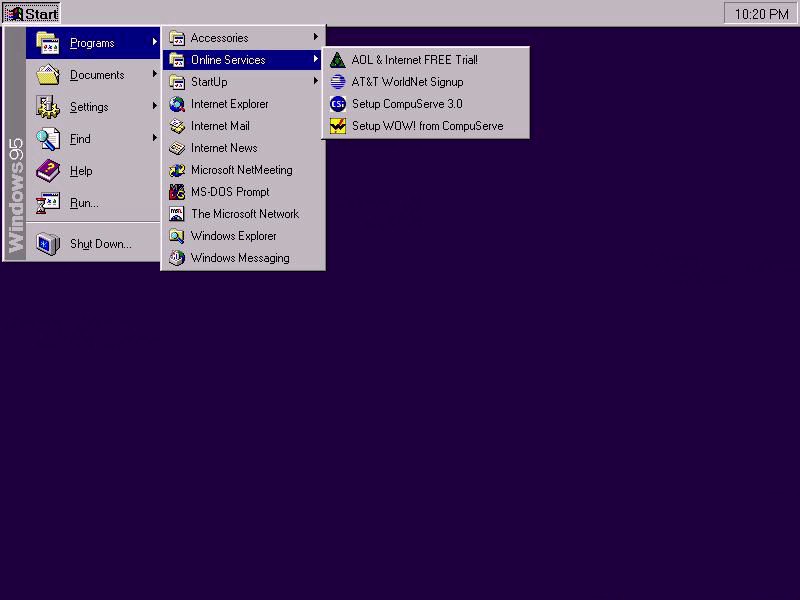Viewport: 800px width, 600px height.
Task: Expand the StartUp submenu arrow
Action: (316, 81)
